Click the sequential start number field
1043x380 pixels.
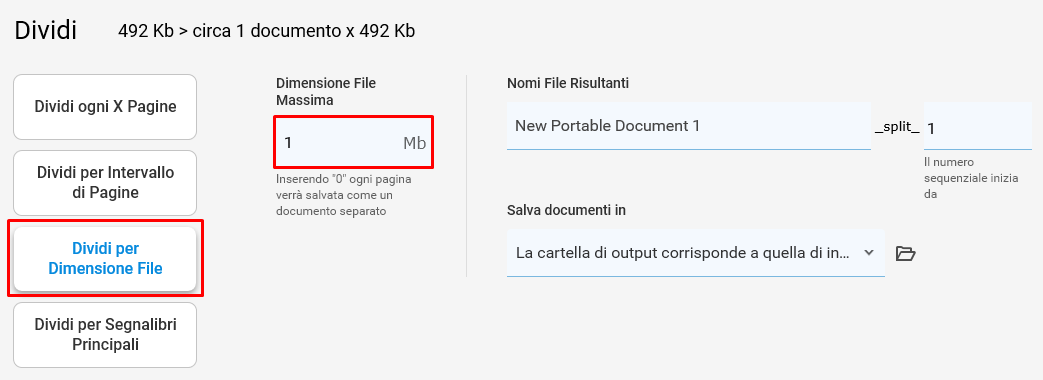coord(978,128)
